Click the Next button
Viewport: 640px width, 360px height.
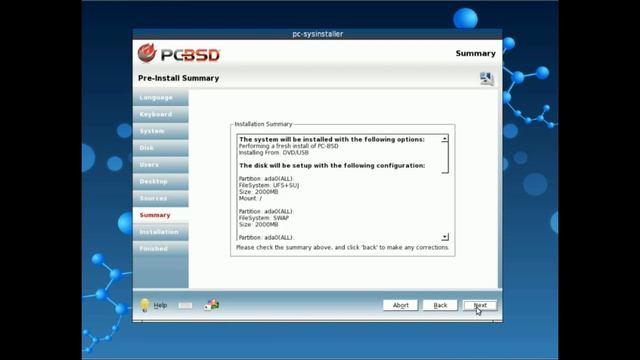[x=480, y=305]
